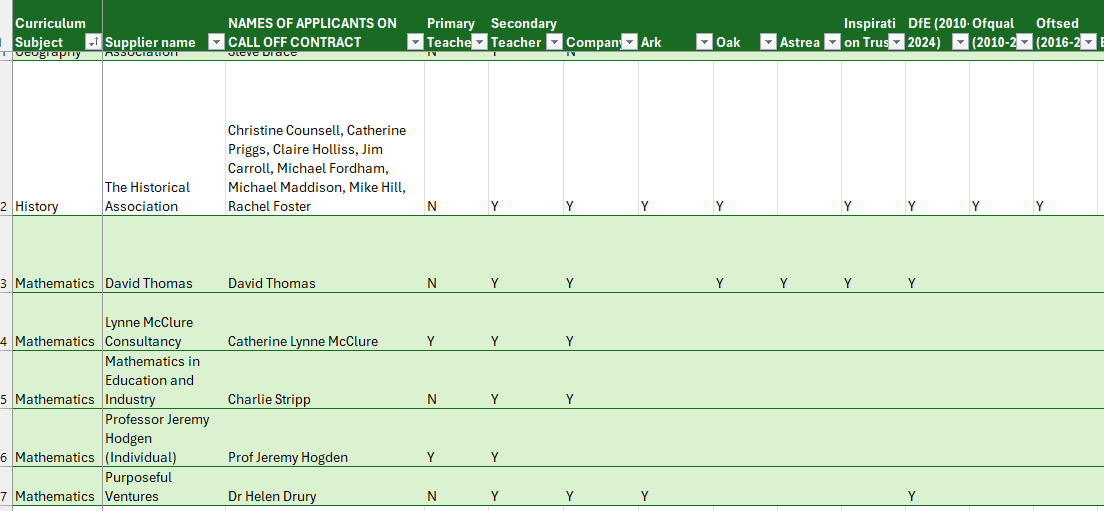Screen dimensions: 1104x511
Task: Open the Oak column filter arrow
Action: pyautogui.click(x=768, y=42)
